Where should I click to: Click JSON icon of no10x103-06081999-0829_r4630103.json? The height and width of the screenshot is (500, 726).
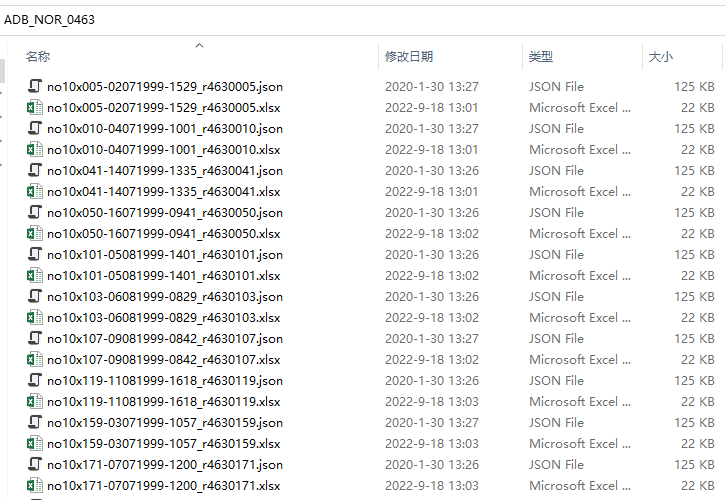coord(35,296)
